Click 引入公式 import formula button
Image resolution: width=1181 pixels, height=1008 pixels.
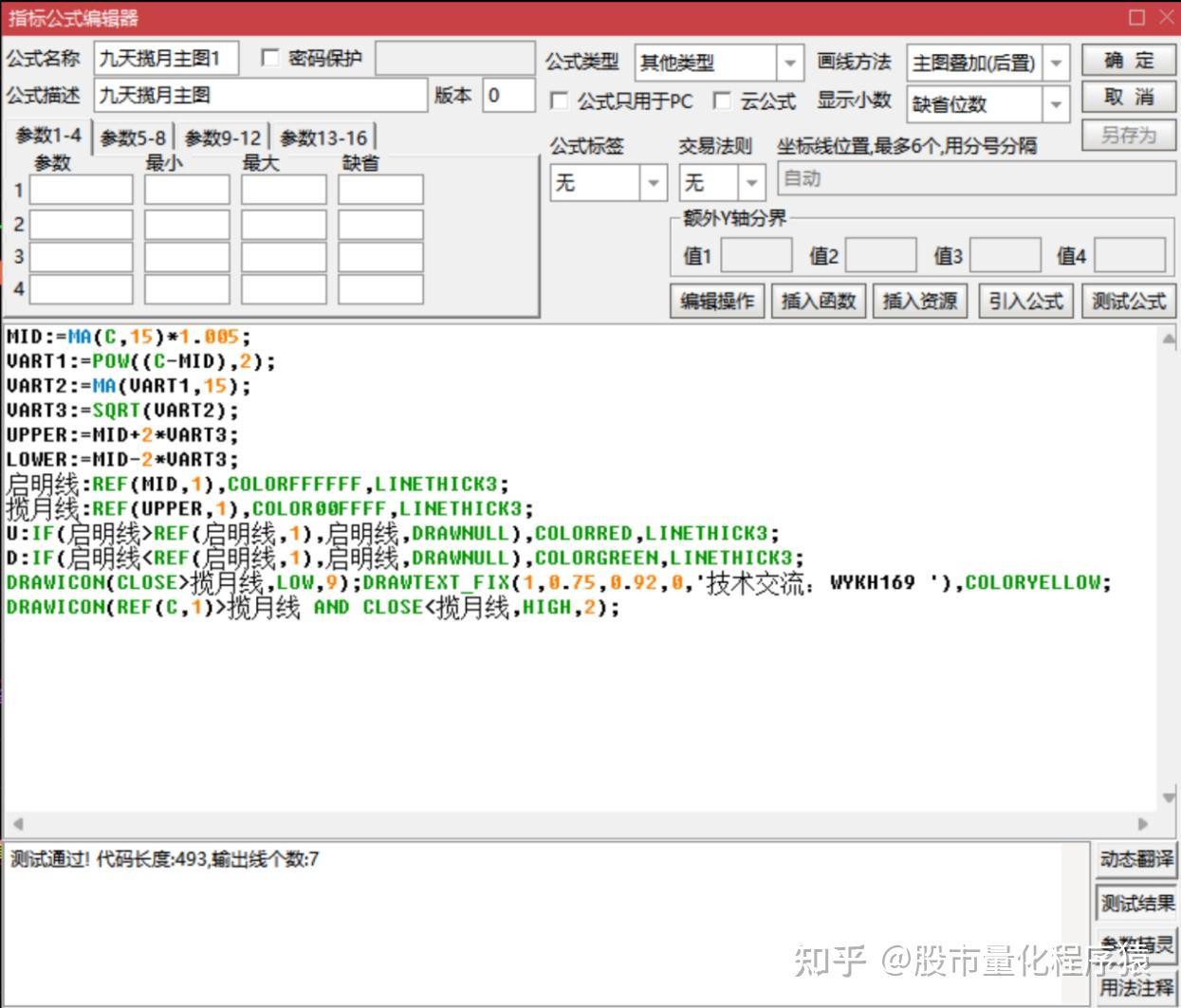point(1025,301)
